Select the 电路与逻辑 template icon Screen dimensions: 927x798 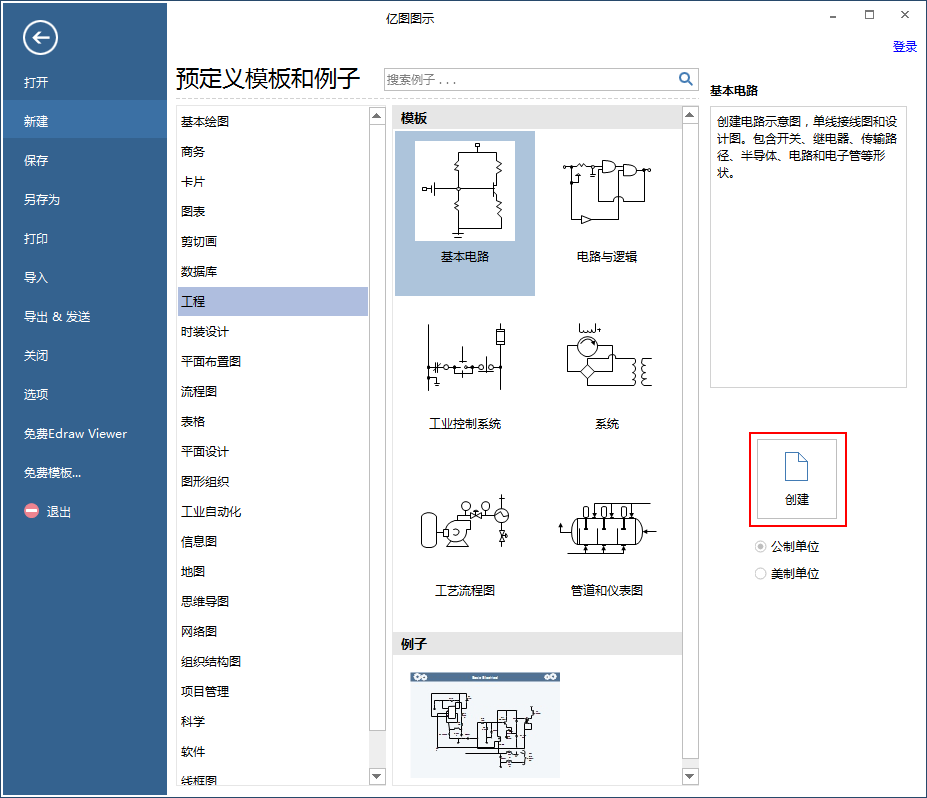(607, 191)
